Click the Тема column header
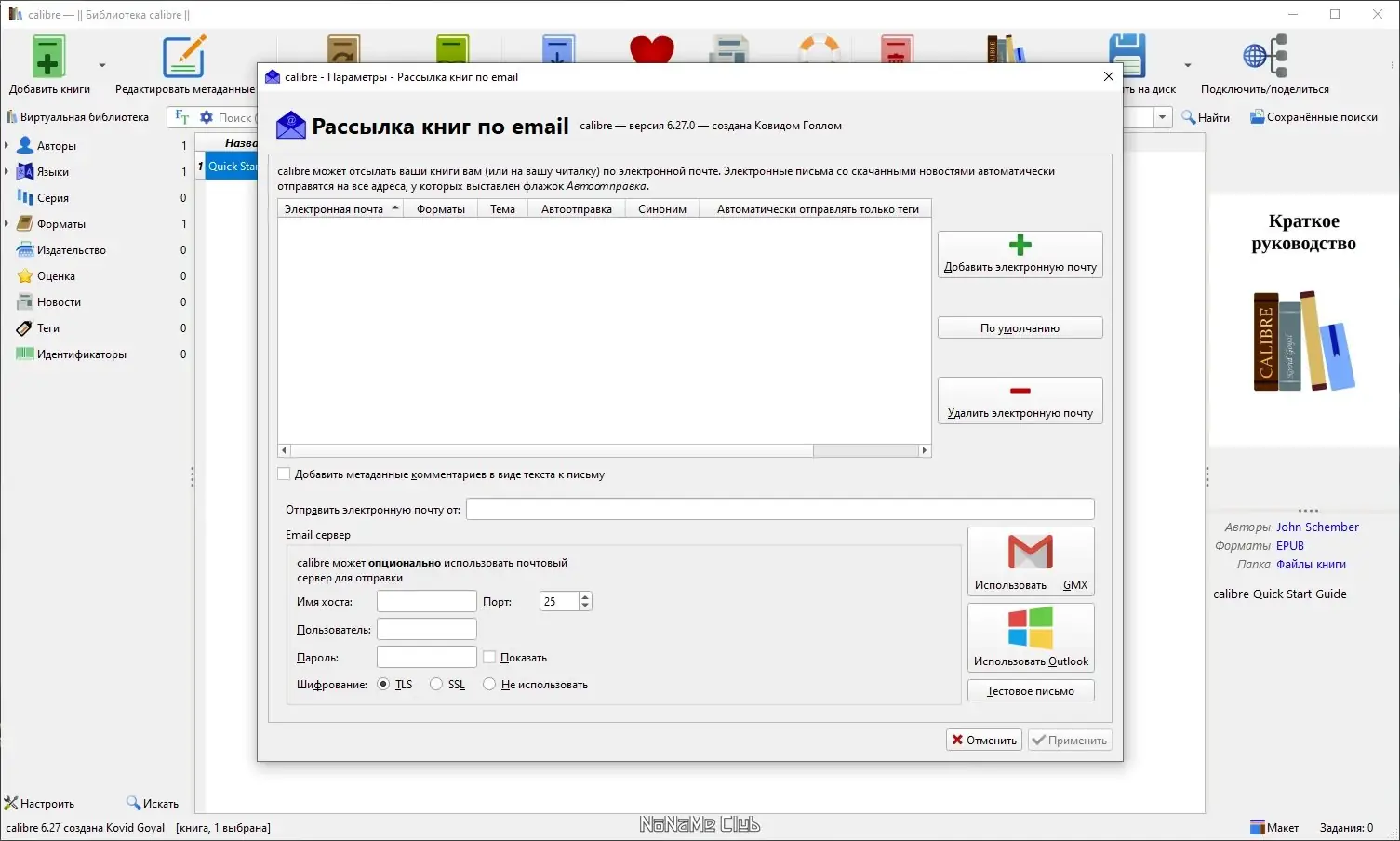1400x841 pixels. point(503,209)
